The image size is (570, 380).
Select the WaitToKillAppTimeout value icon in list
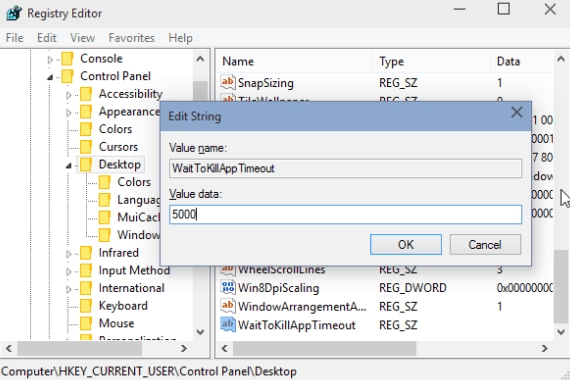(228, 324)
